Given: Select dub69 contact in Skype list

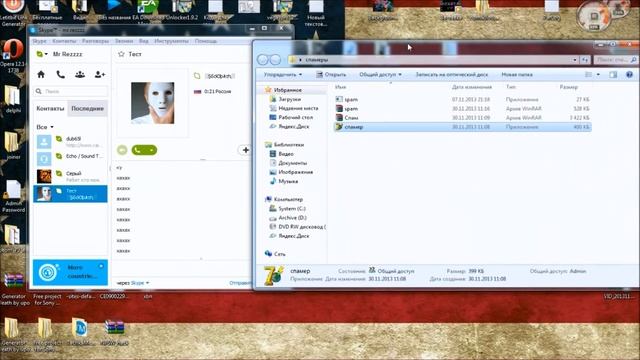Looking at the screenshot, I should pyautogui.click(x=70, y=142).
